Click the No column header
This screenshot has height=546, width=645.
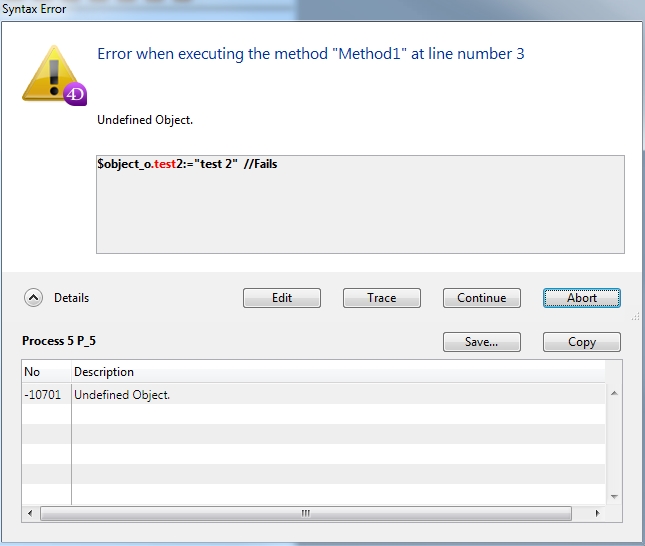click(46, 372)
